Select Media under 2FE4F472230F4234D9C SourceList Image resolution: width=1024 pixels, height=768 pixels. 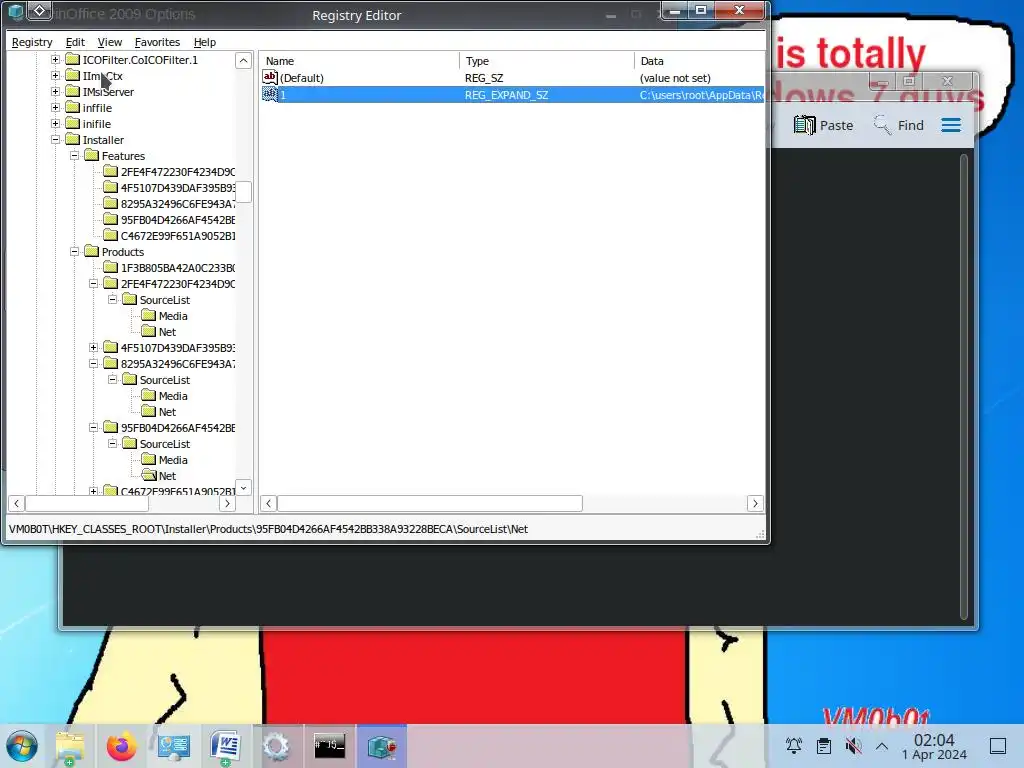[x=173, y=315]
